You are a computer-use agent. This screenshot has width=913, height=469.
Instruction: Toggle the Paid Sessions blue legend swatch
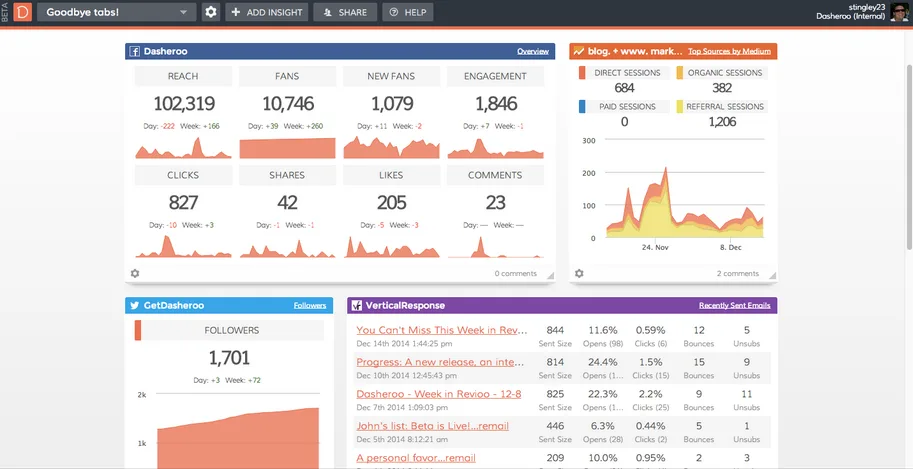(x=582, y=107)
